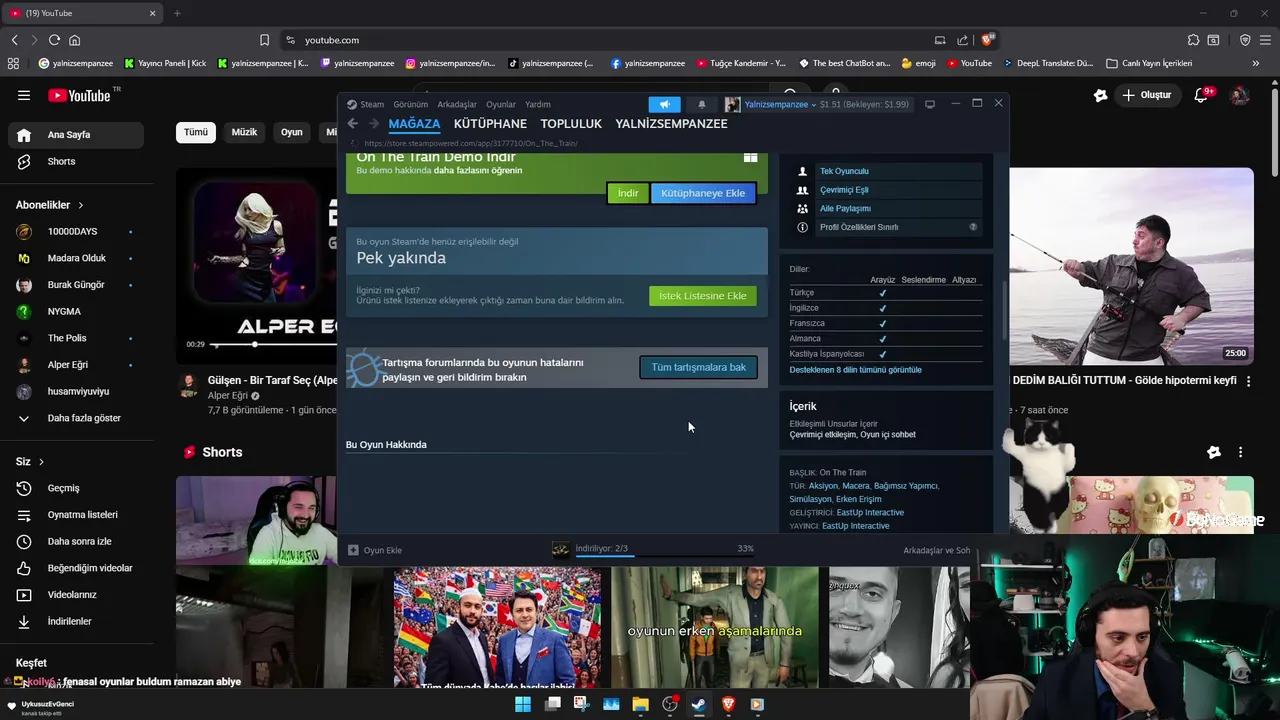This screenshot has width=1280, height=720.
Task: Click Steam icon in Windows taskbar
Action: pyautogui.click(x=698, y=704)
